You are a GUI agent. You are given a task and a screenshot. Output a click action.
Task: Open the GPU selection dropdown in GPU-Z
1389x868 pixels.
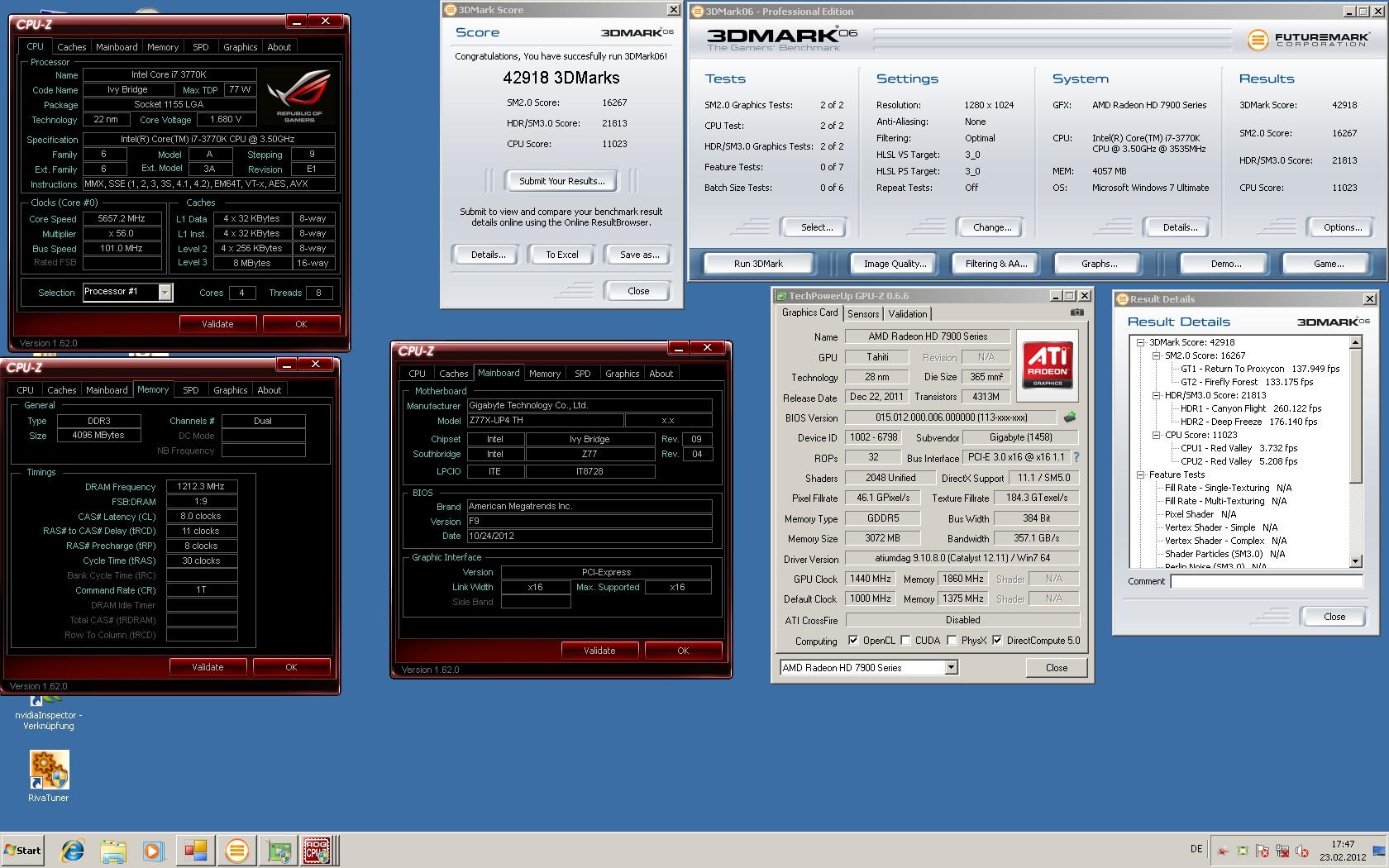pyautogui.click(x=951, y=667)
